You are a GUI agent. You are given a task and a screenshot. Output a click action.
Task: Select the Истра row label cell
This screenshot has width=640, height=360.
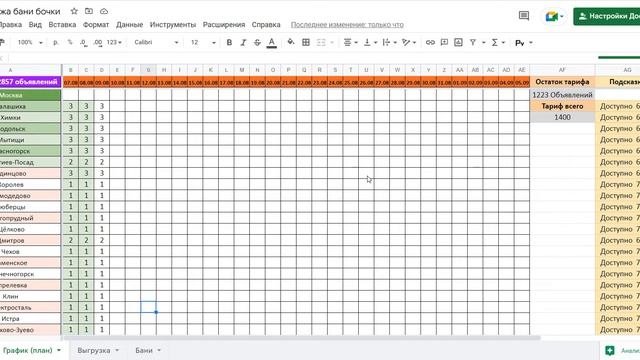(x=30, y=318)
